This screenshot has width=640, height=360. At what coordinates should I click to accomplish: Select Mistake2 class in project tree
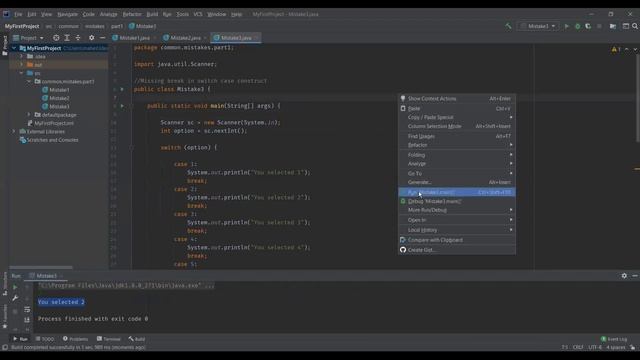56,98
